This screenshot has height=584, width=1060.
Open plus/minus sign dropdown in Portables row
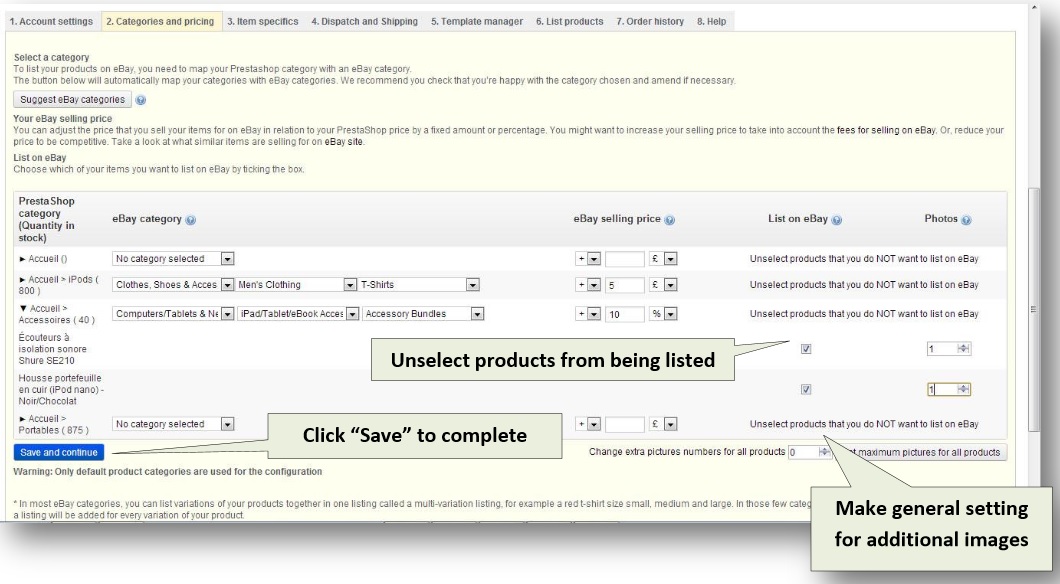click(x=587, y=424)
